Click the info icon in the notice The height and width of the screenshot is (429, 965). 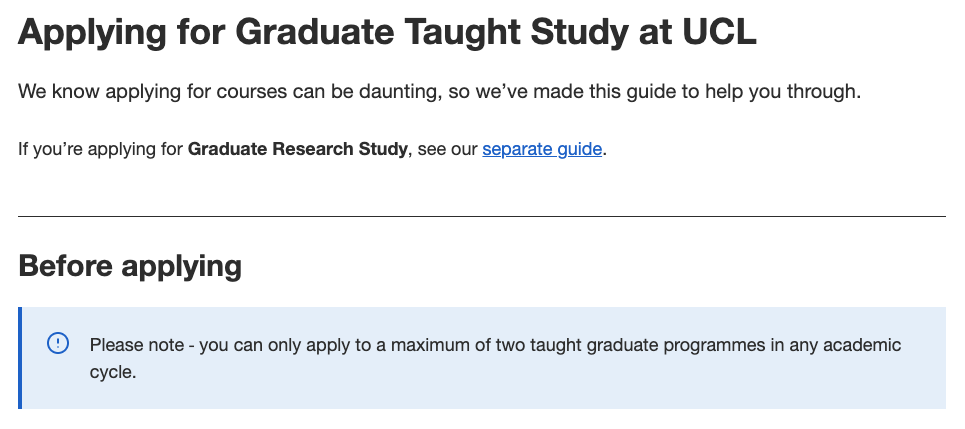pyautogui.click(x=58, y=344)
